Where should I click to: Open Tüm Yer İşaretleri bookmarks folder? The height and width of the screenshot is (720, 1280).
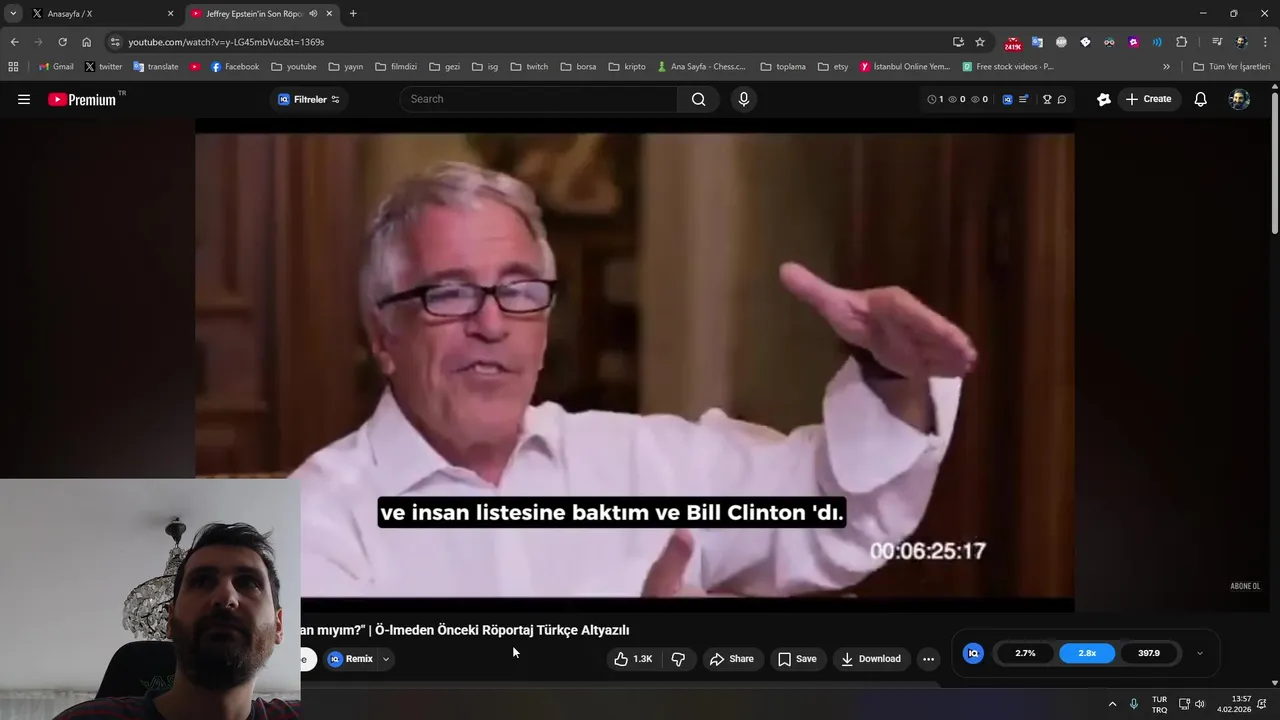[1232, 67]
